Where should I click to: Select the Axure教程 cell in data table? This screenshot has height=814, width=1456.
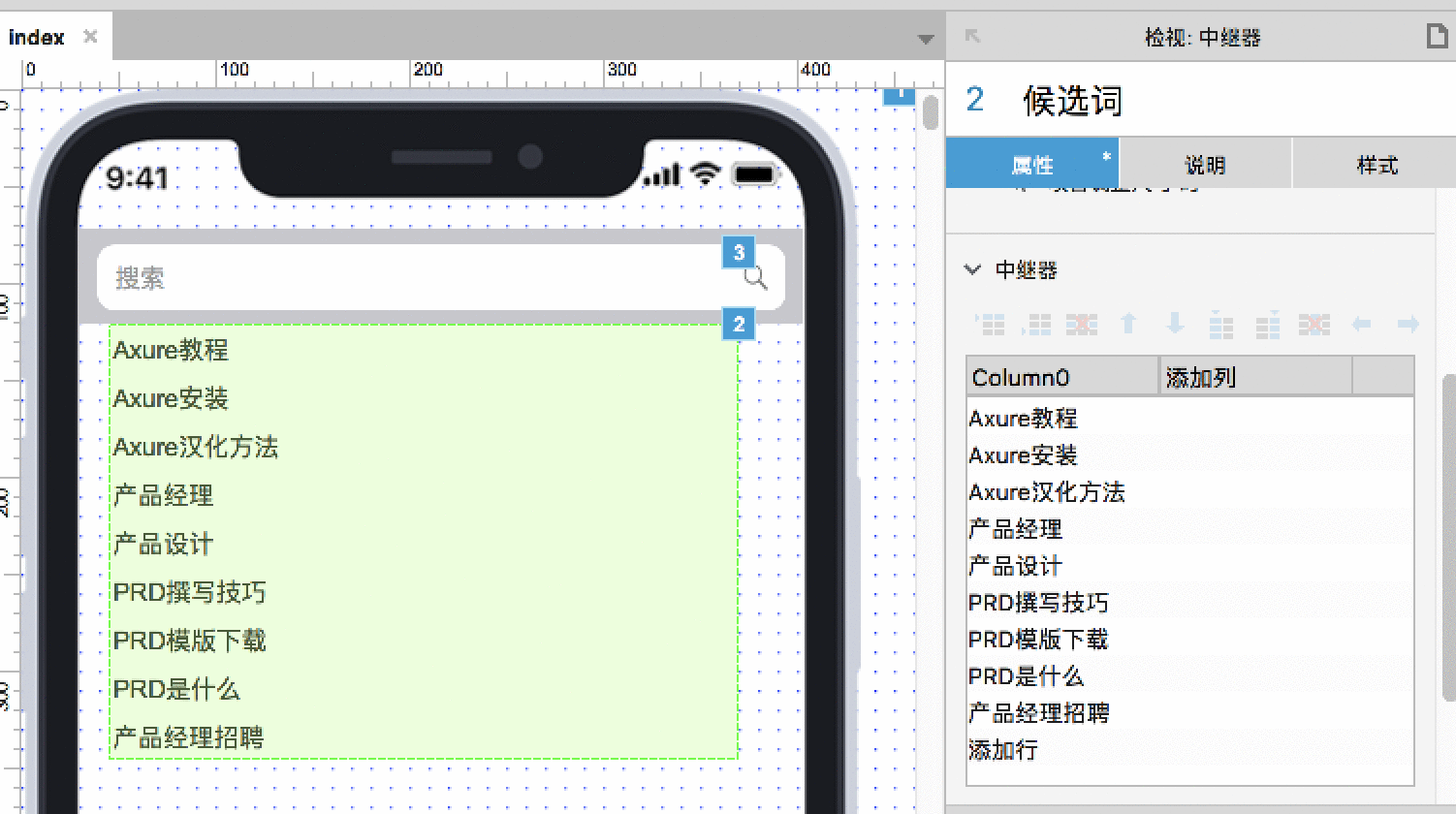1062,419
